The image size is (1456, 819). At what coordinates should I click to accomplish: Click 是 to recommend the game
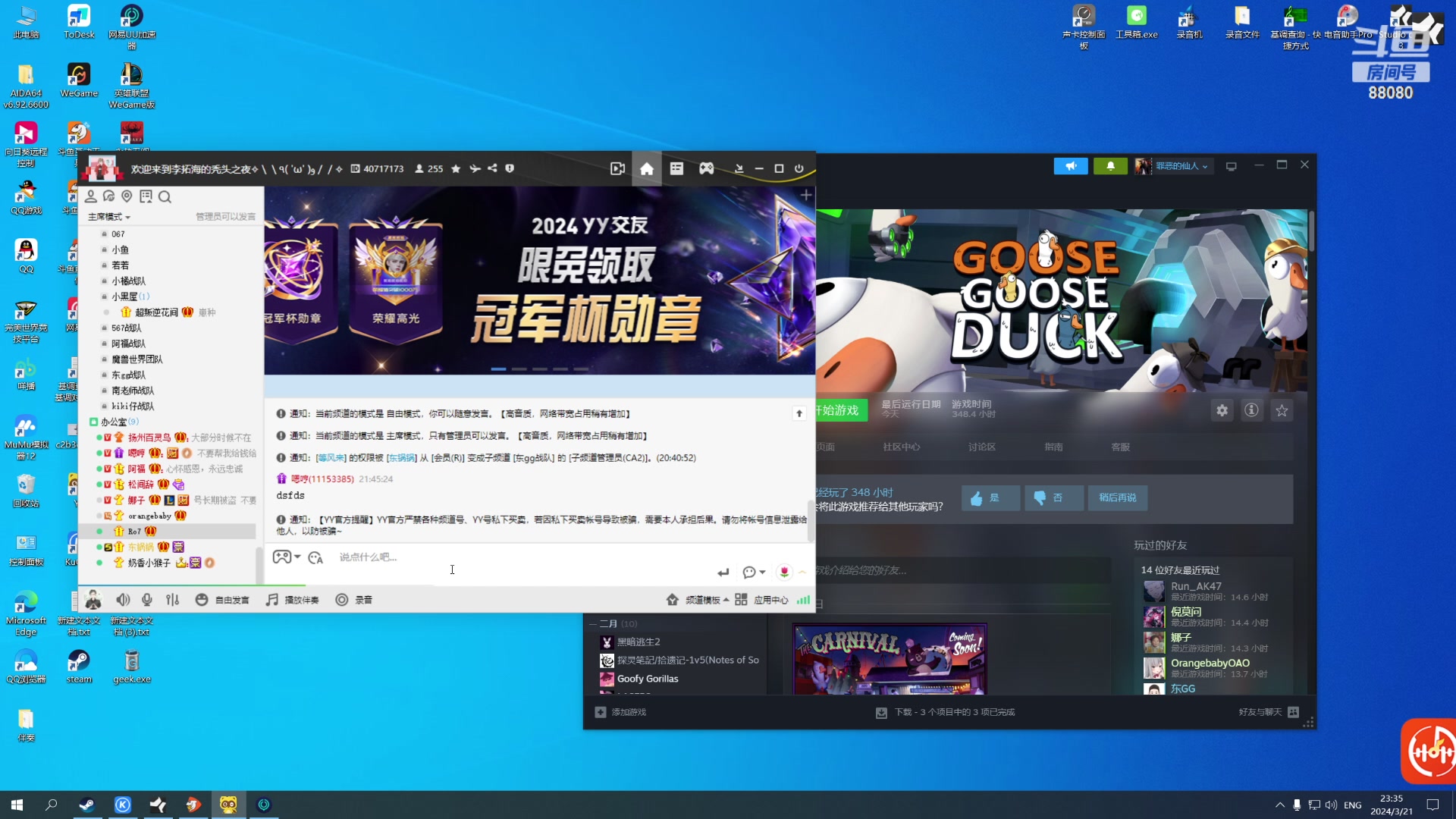coord(990,497)
